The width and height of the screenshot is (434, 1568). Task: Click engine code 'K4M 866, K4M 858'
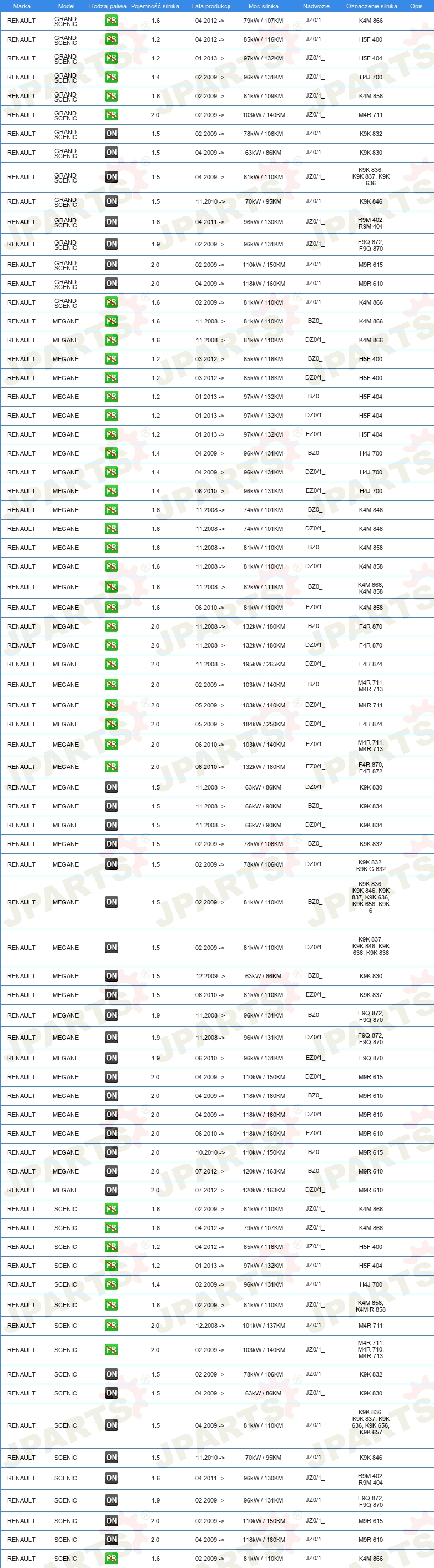tap(371, 588)
